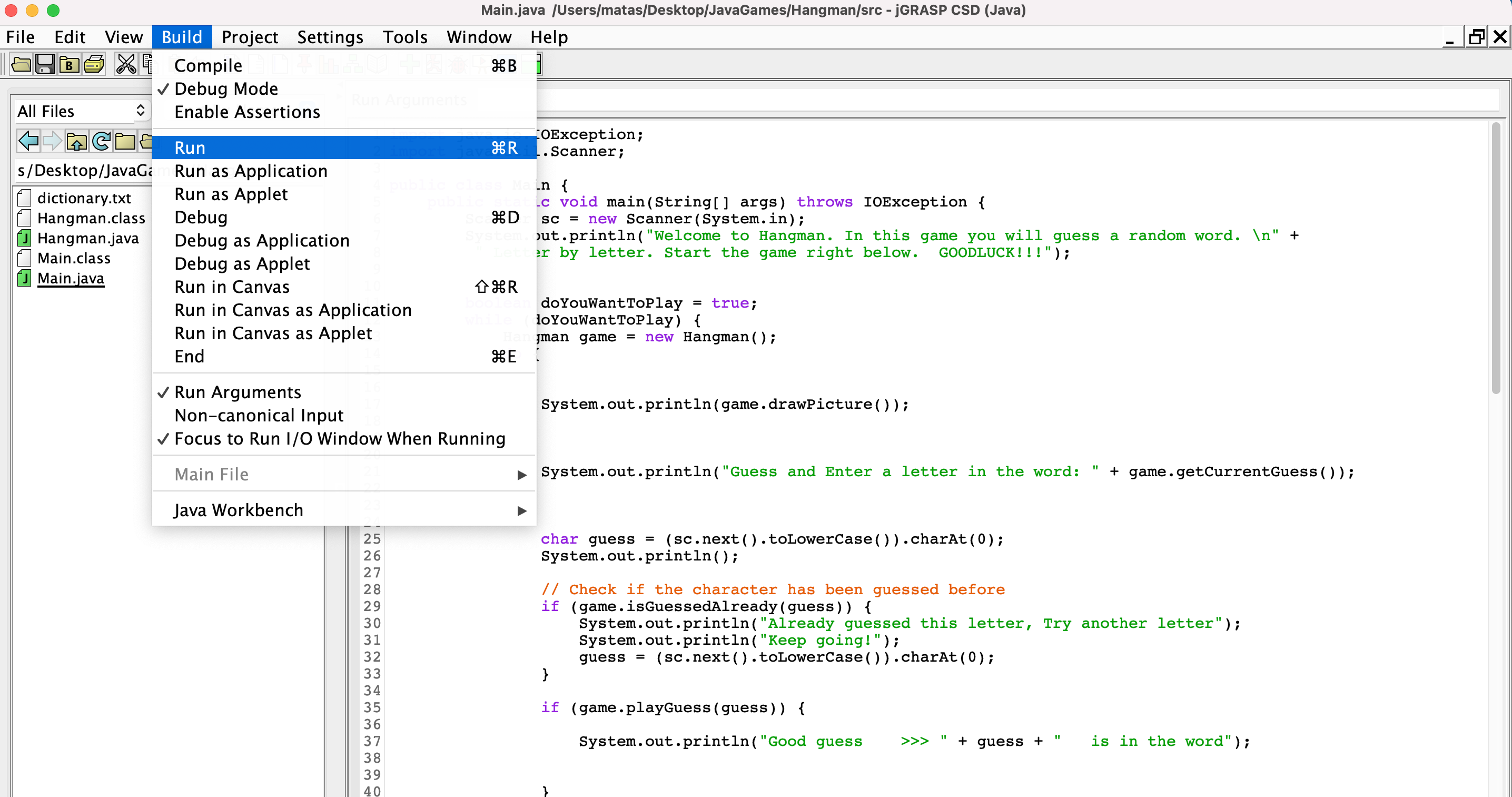
Task: Toggle Focus to Run I/O Window When Running
Action: point(344,438)
